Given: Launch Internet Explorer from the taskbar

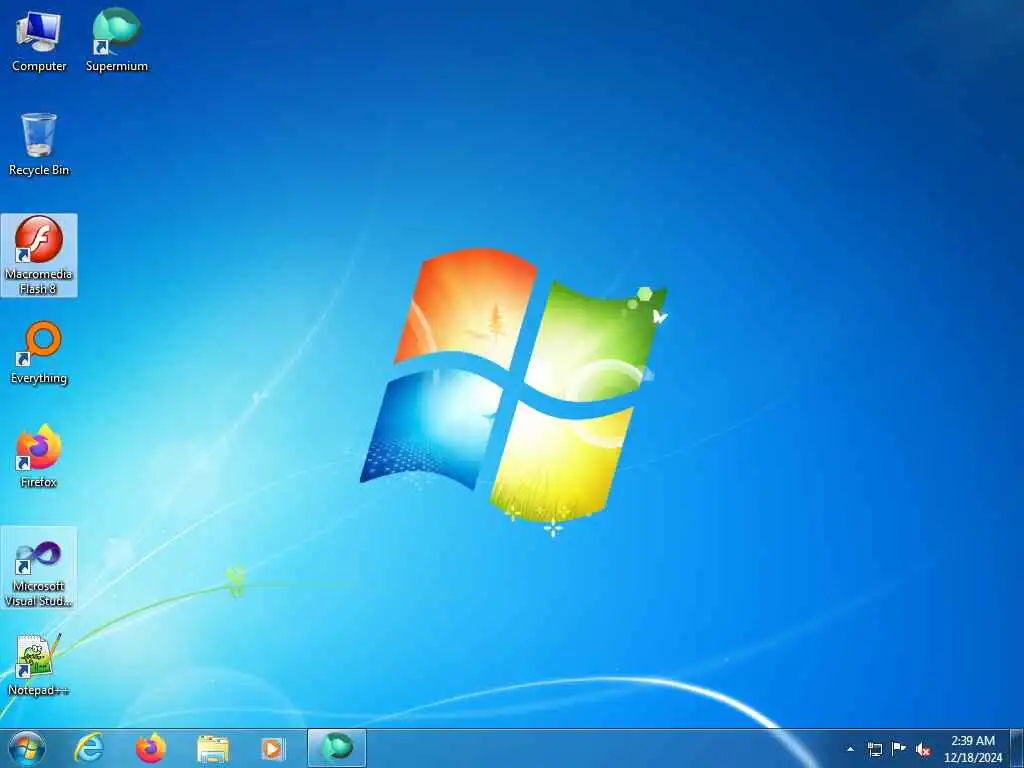Looking at the screenshot, I should (x=89, y=748).
